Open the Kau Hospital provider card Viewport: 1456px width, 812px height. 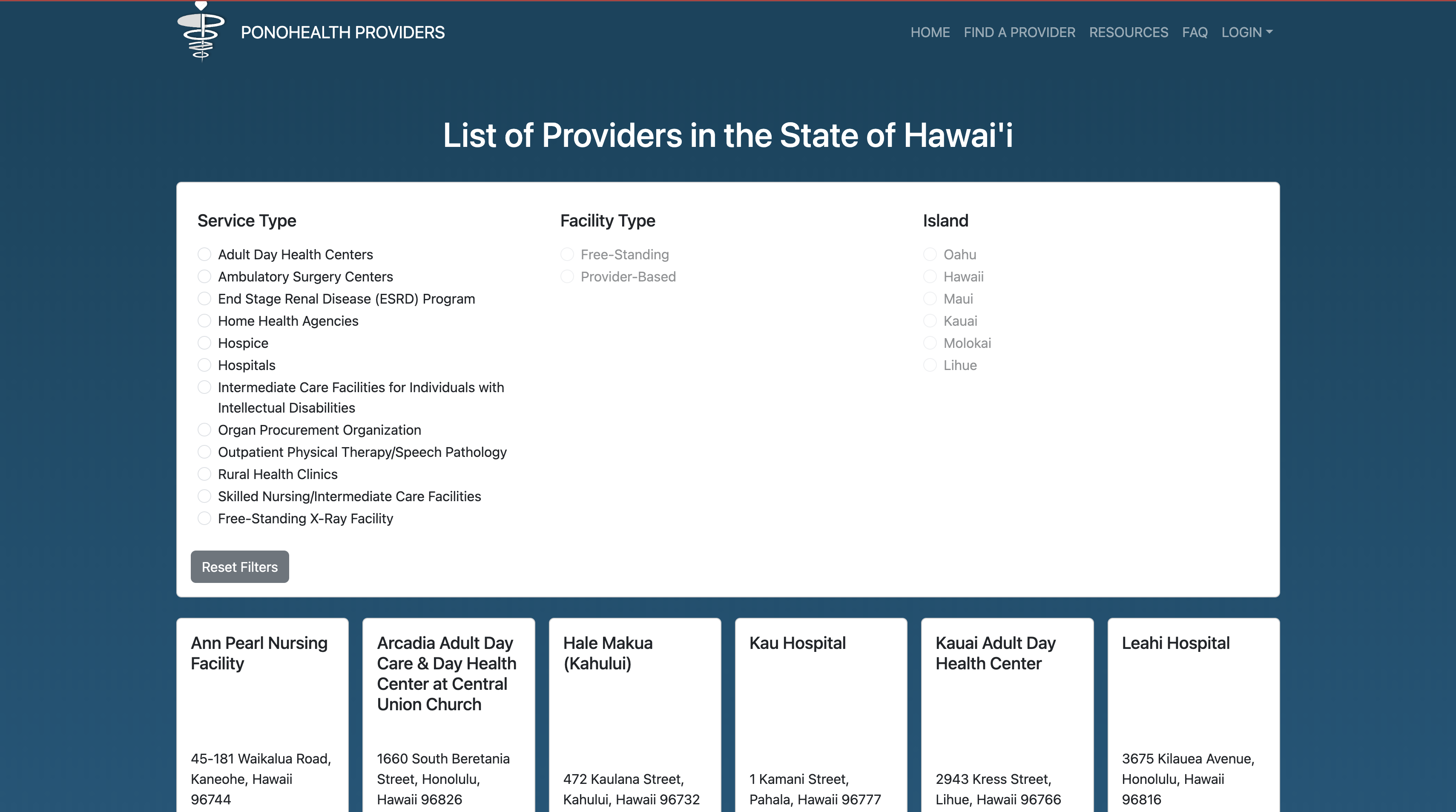coord(821,715)
